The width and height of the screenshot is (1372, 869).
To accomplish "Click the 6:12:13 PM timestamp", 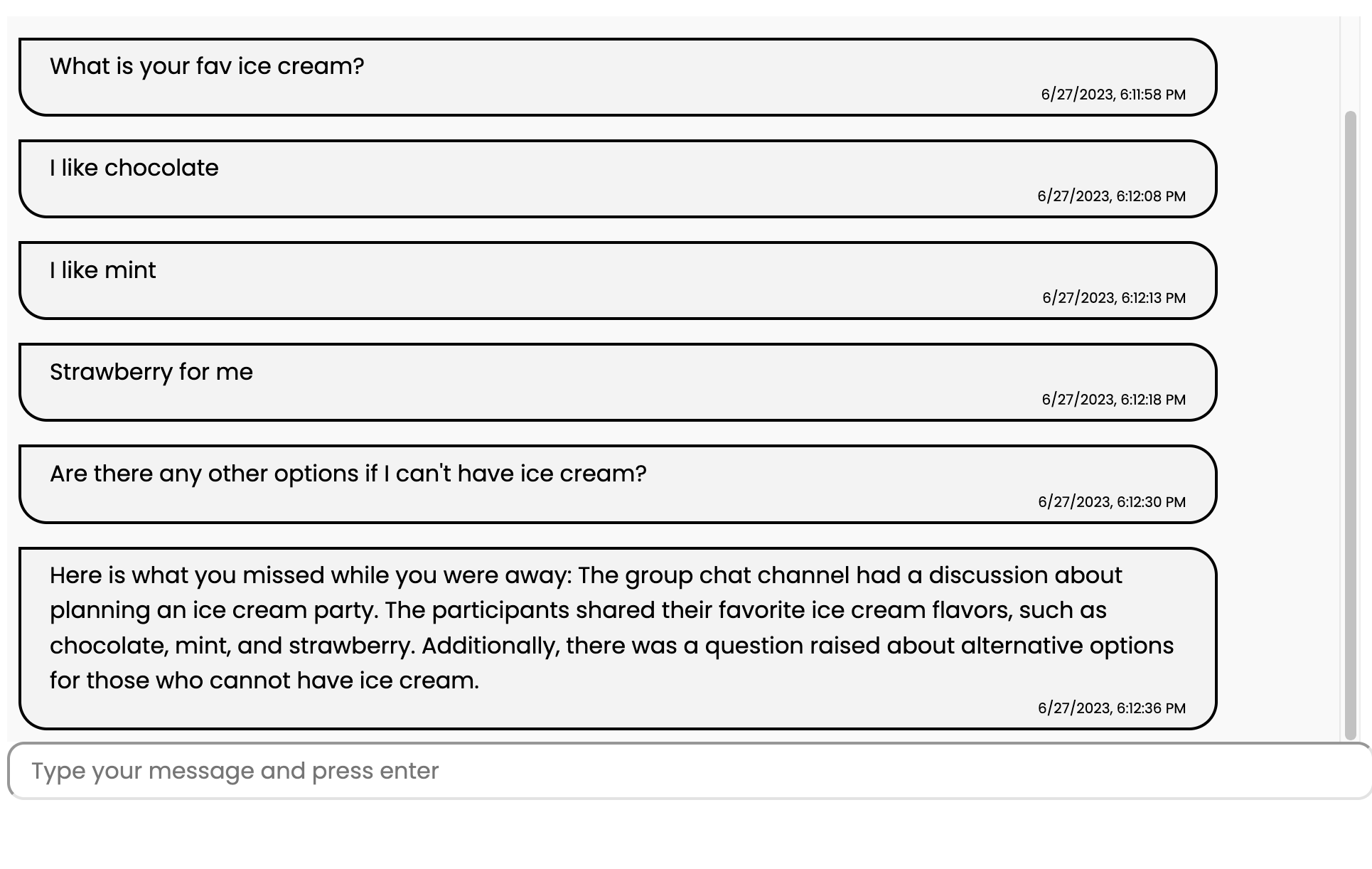I will pyautogui.click(x=1114, y=298).
